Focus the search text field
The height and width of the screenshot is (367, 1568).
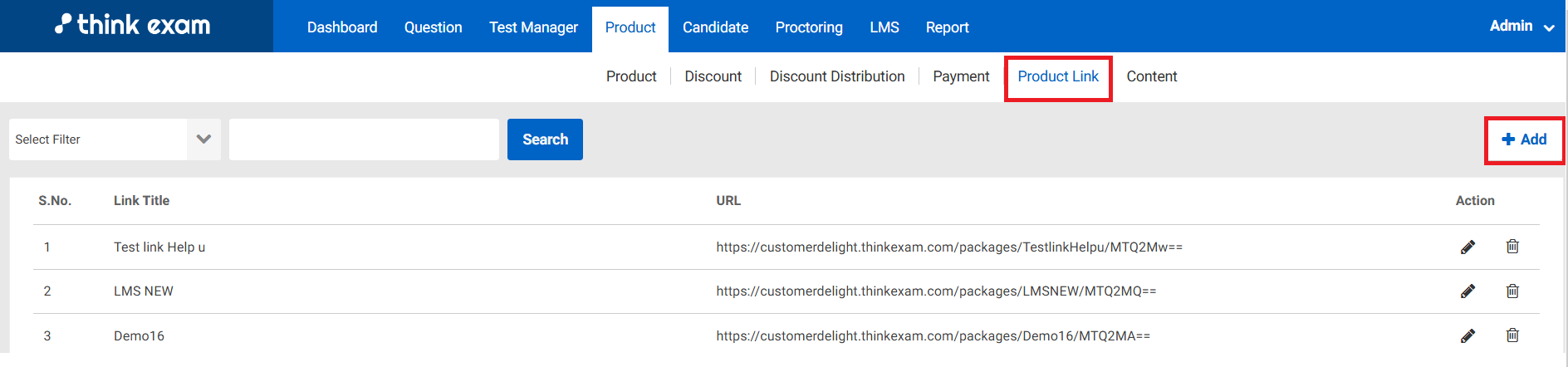click(x=364, y=139)
